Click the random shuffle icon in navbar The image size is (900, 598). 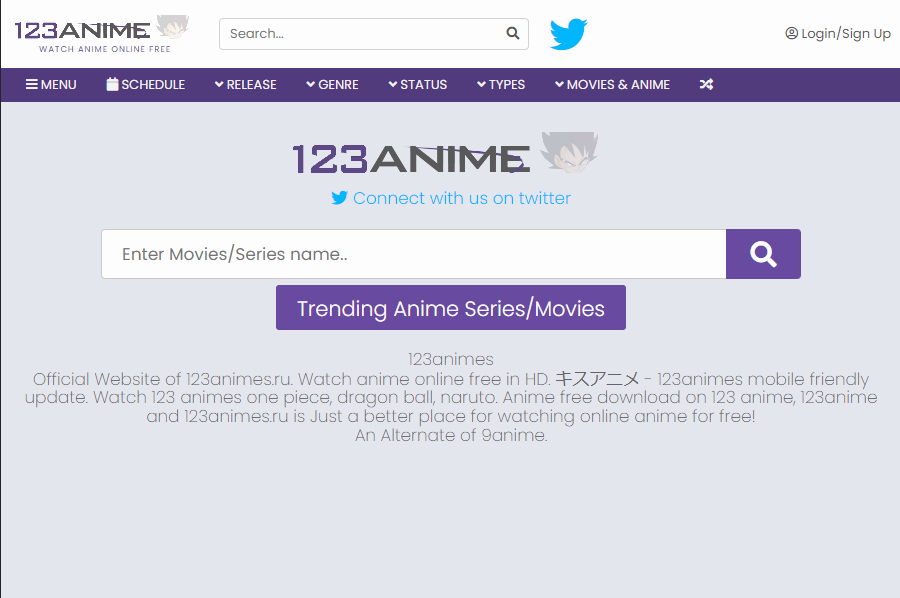coord(706,84)
